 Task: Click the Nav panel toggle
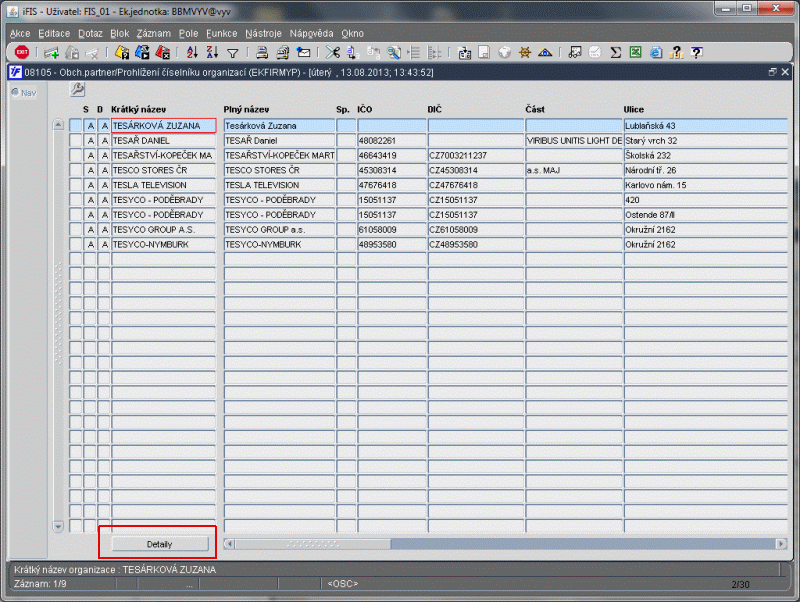24,93
